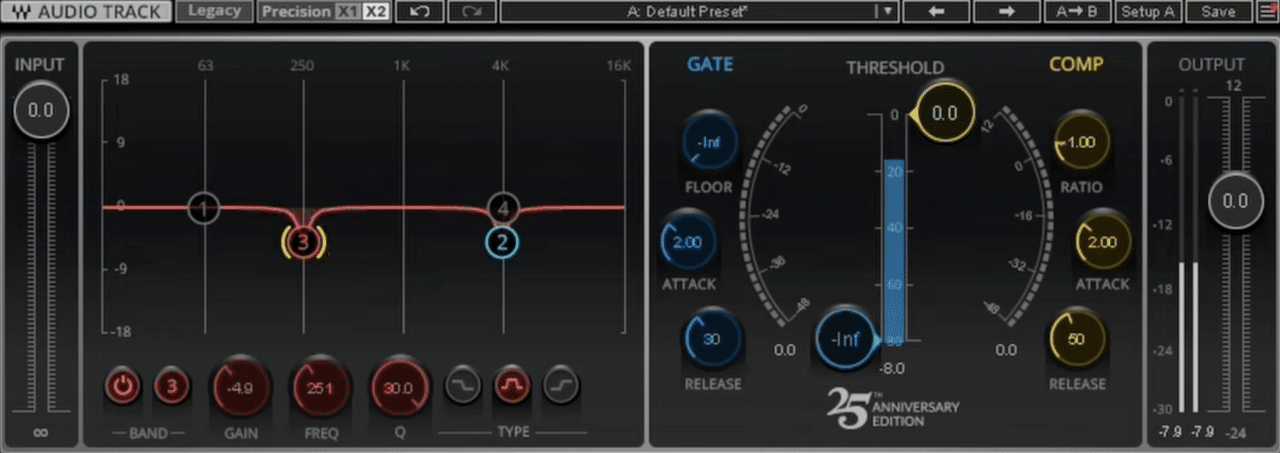
Task: Click the comp gain reduction 0.0 readout
Action: click(x=1006, y=350)
